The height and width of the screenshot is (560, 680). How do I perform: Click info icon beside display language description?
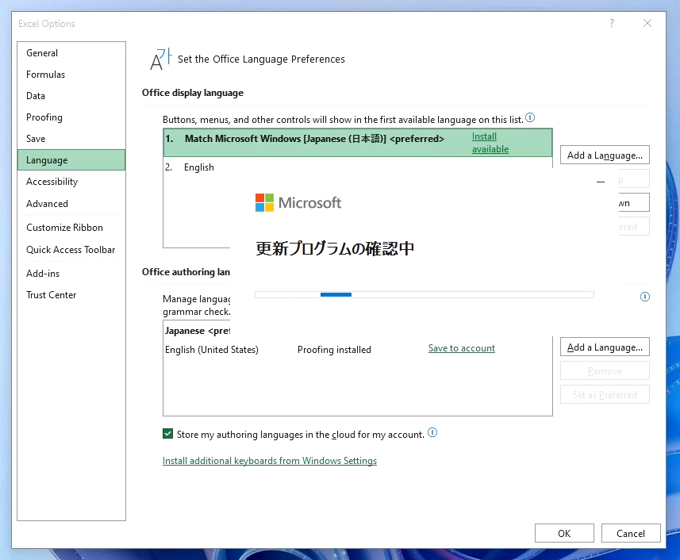point(530,118)
